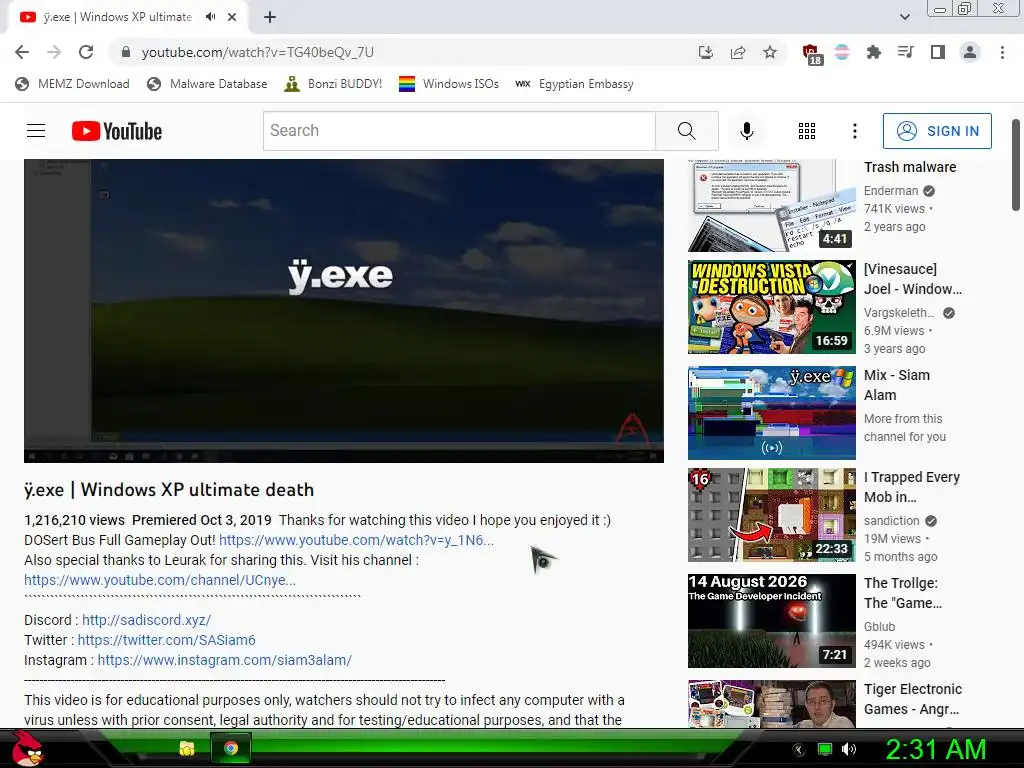
Task: Go forward to the next page
Action: (x=54, y=52)
